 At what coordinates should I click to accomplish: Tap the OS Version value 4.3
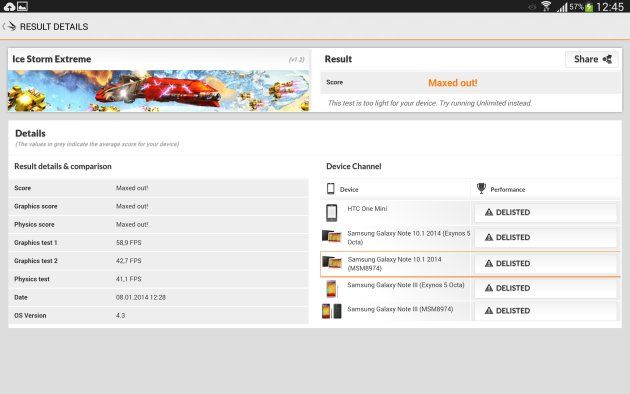tap(120, 315)
